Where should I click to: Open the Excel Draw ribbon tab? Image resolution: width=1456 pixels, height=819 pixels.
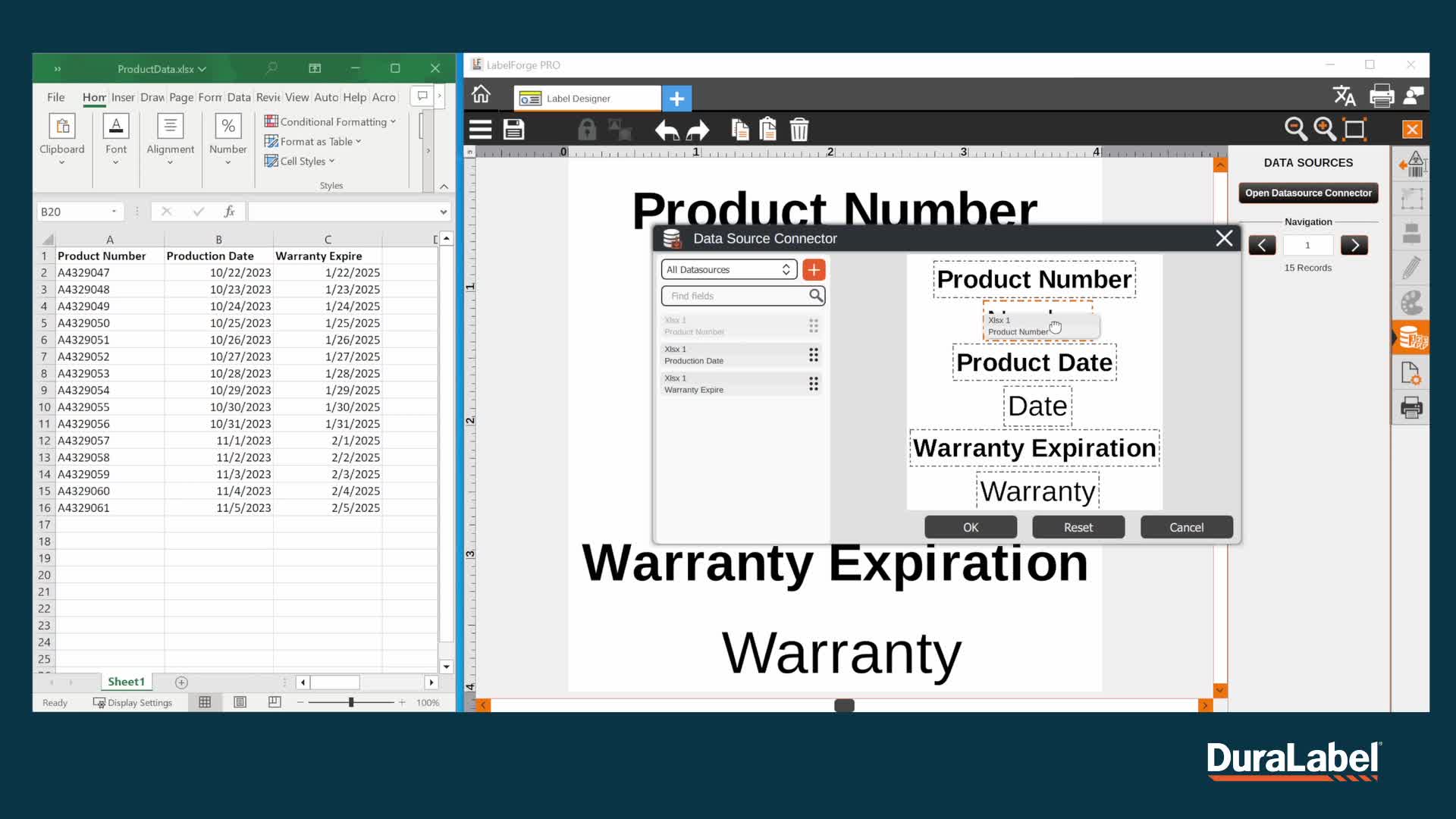click(152, 97)
